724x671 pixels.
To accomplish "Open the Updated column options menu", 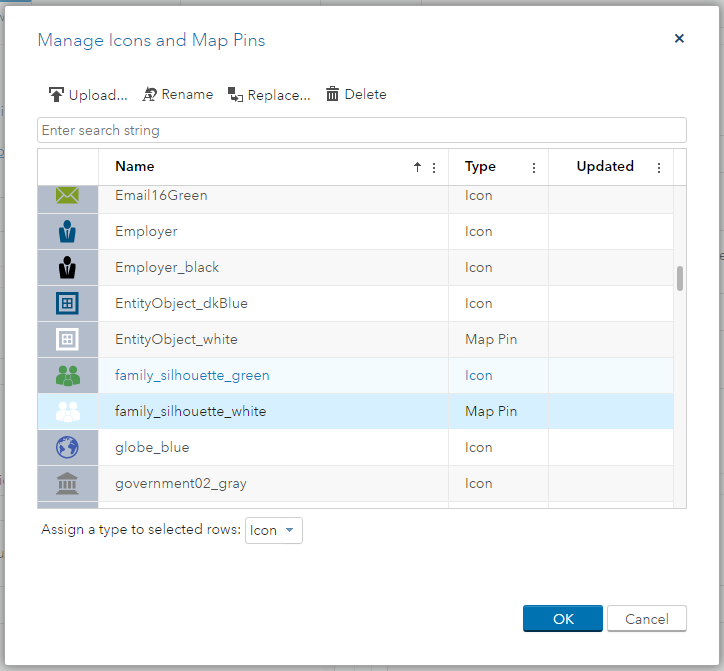I will [x=659, y=168].
